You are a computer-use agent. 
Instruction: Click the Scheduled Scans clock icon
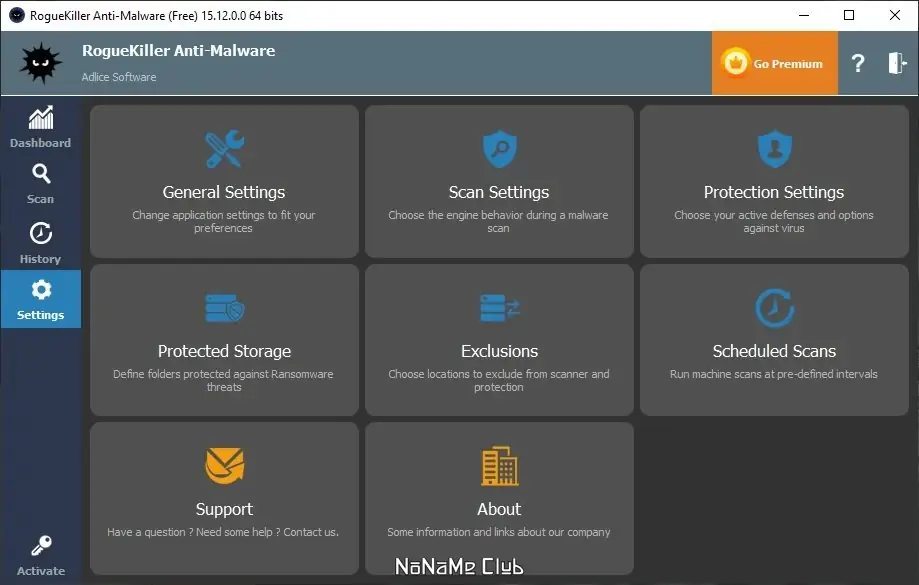click(774, 307)
